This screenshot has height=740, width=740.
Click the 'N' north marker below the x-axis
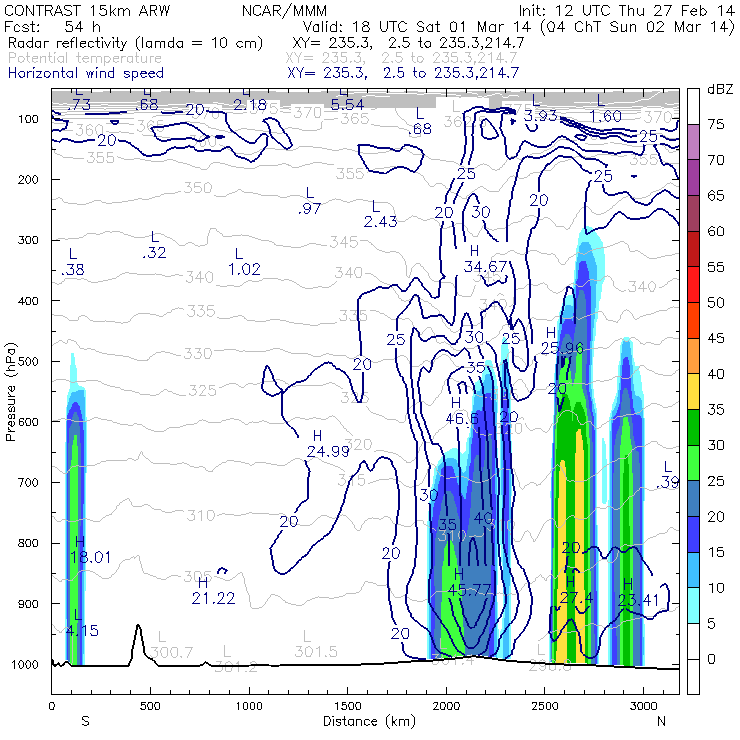[x=661, y=721]
